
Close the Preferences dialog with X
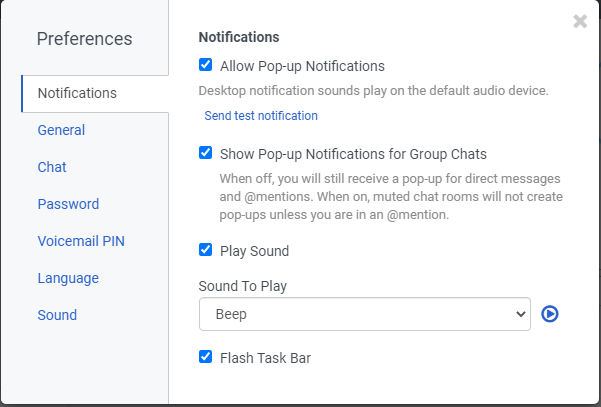point(580,21)
